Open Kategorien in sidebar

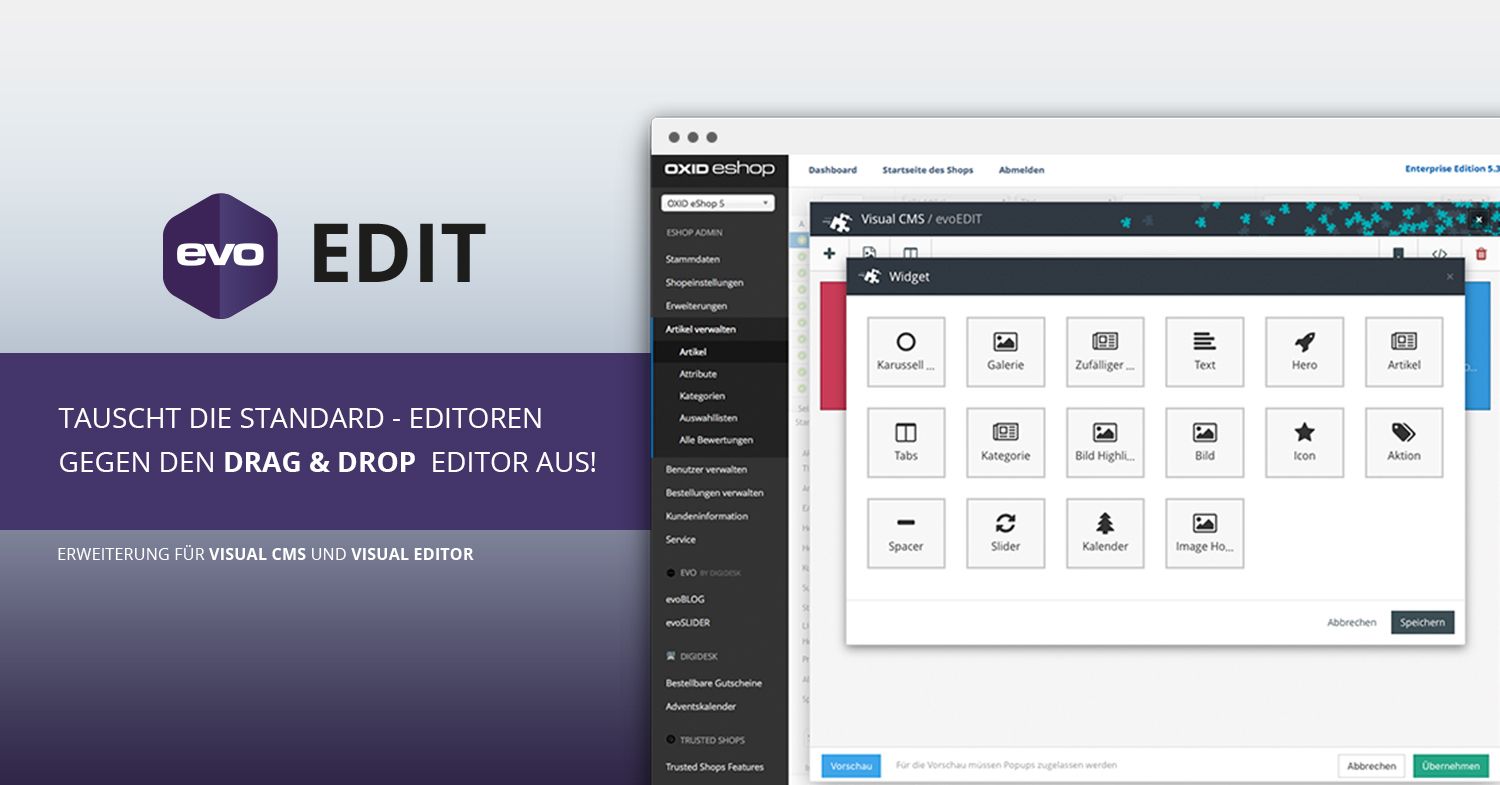click(702, 396)
